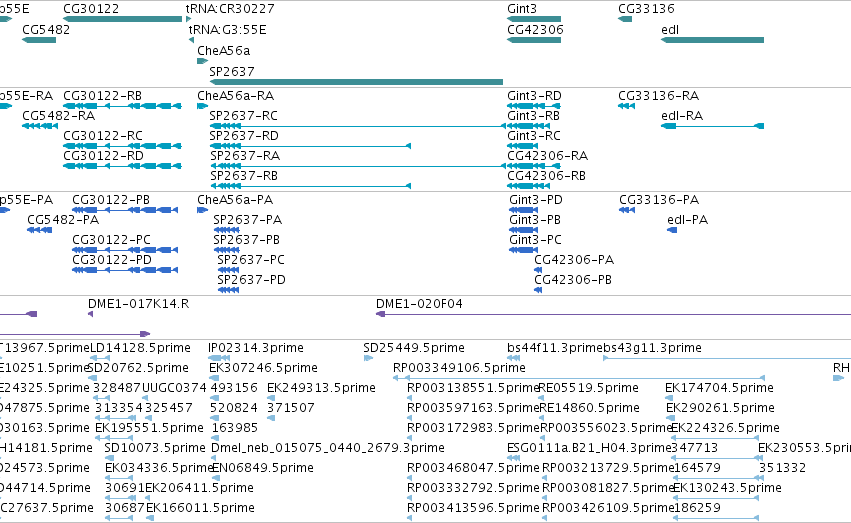Click the CG42306-PA protein label

[574, 260]
